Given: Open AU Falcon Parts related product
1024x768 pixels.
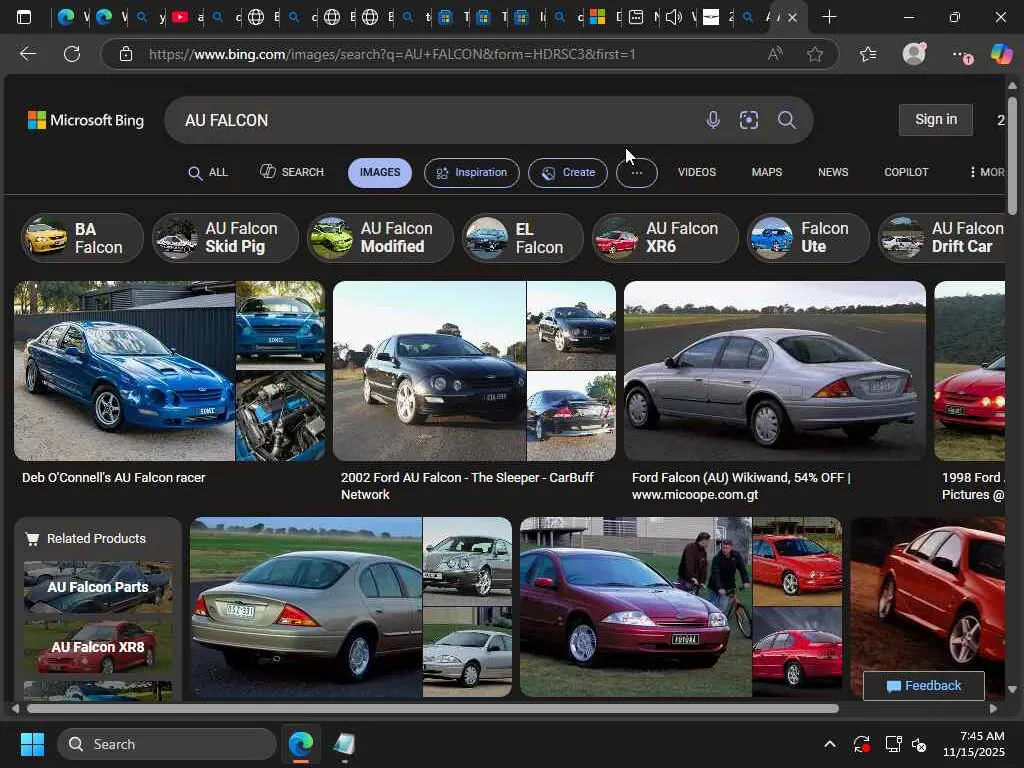Looking at the screenshot, I should (x=98, y=587).
